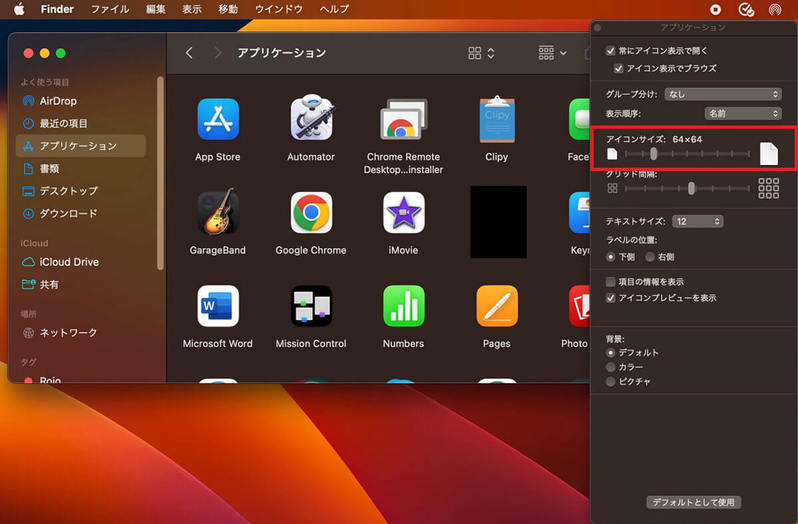Image resolution: width=798 pixels, height=524 pixels.
Task: Open the Clipy clipboard app icon
Action: pyautogui.click(x=497, y=119)
